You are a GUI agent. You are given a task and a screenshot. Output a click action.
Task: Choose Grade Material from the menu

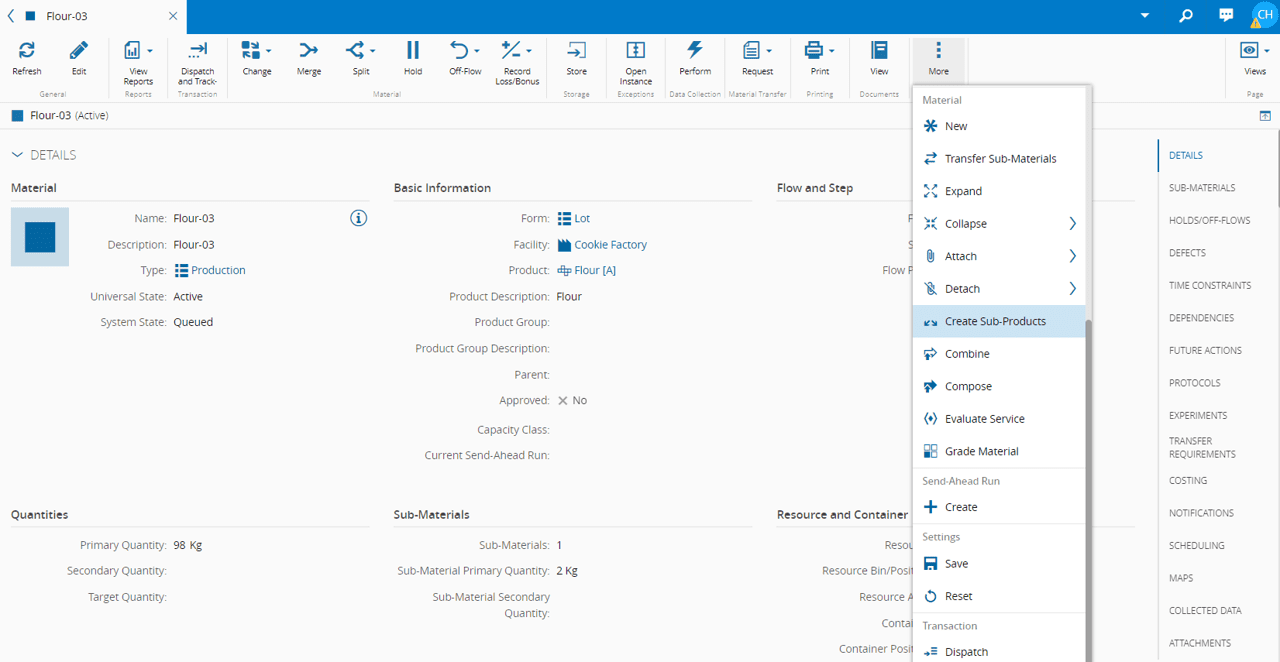[981, 451]
